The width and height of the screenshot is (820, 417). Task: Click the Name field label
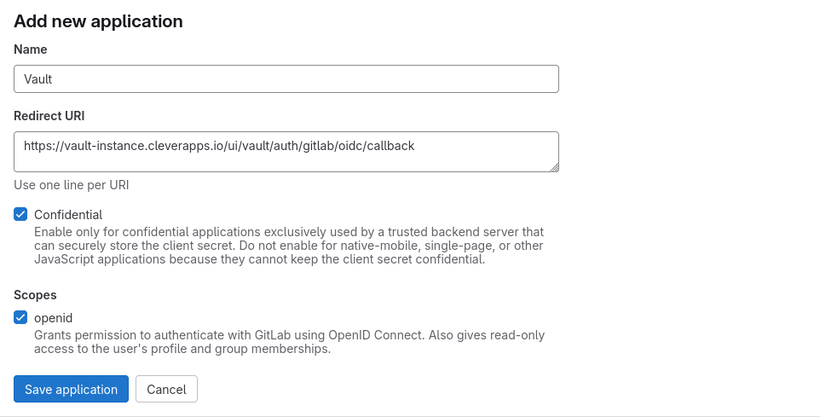pyautogui.click(x=30, y=49)
